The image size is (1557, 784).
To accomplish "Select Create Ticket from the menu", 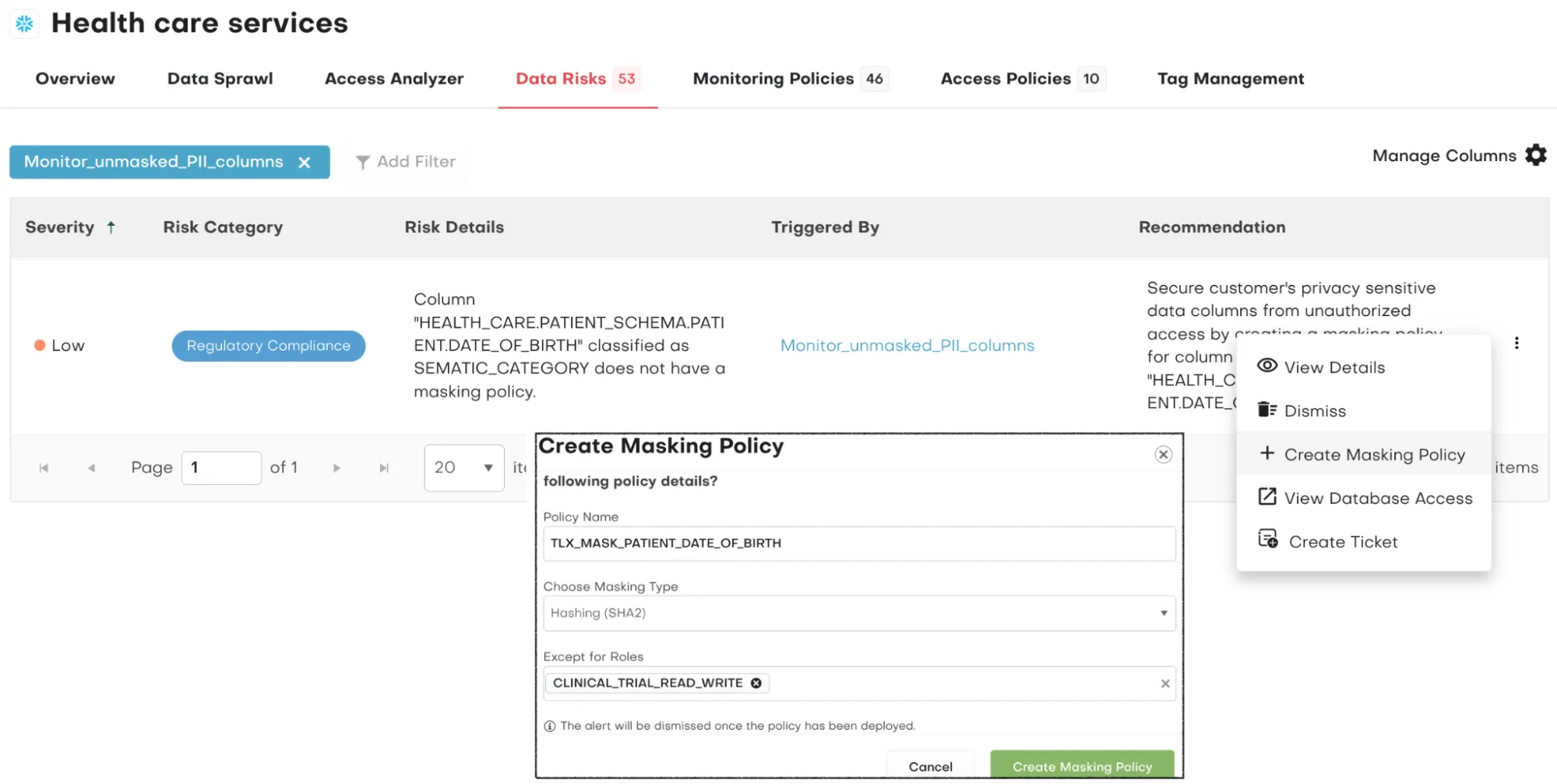I will click(x=1363, y=541).
